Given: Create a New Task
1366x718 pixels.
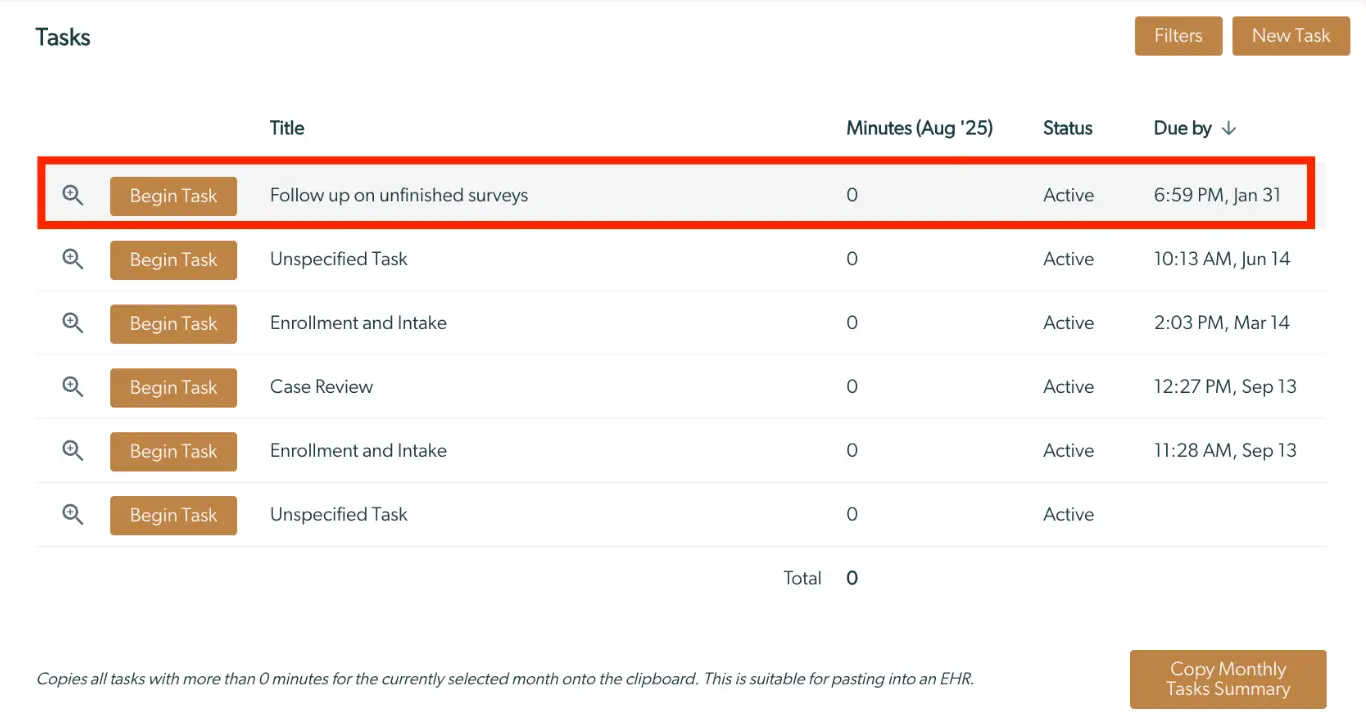Looking at the screenshot, I should point(1291,35).
